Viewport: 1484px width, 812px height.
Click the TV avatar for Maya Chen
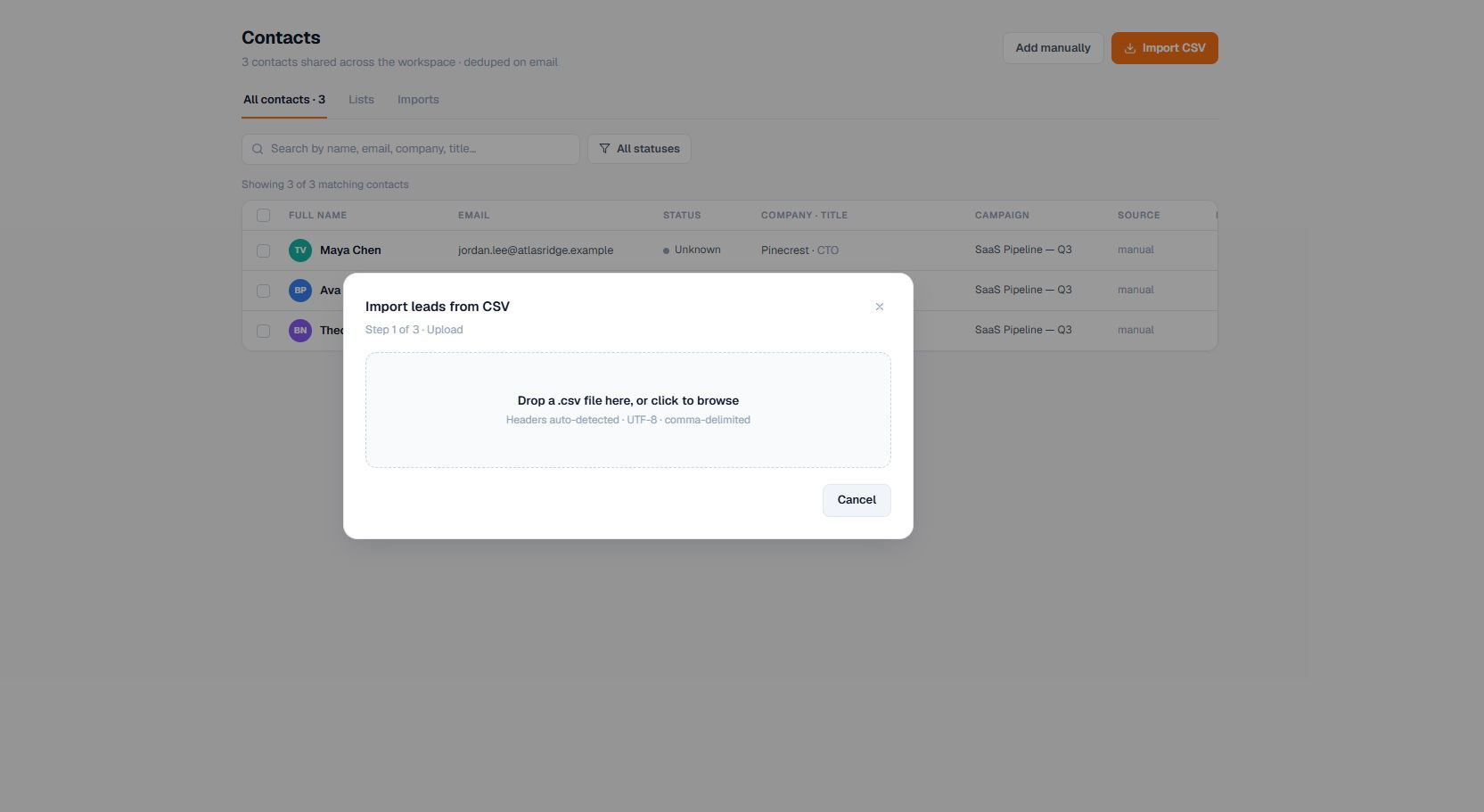pos(300,250)
